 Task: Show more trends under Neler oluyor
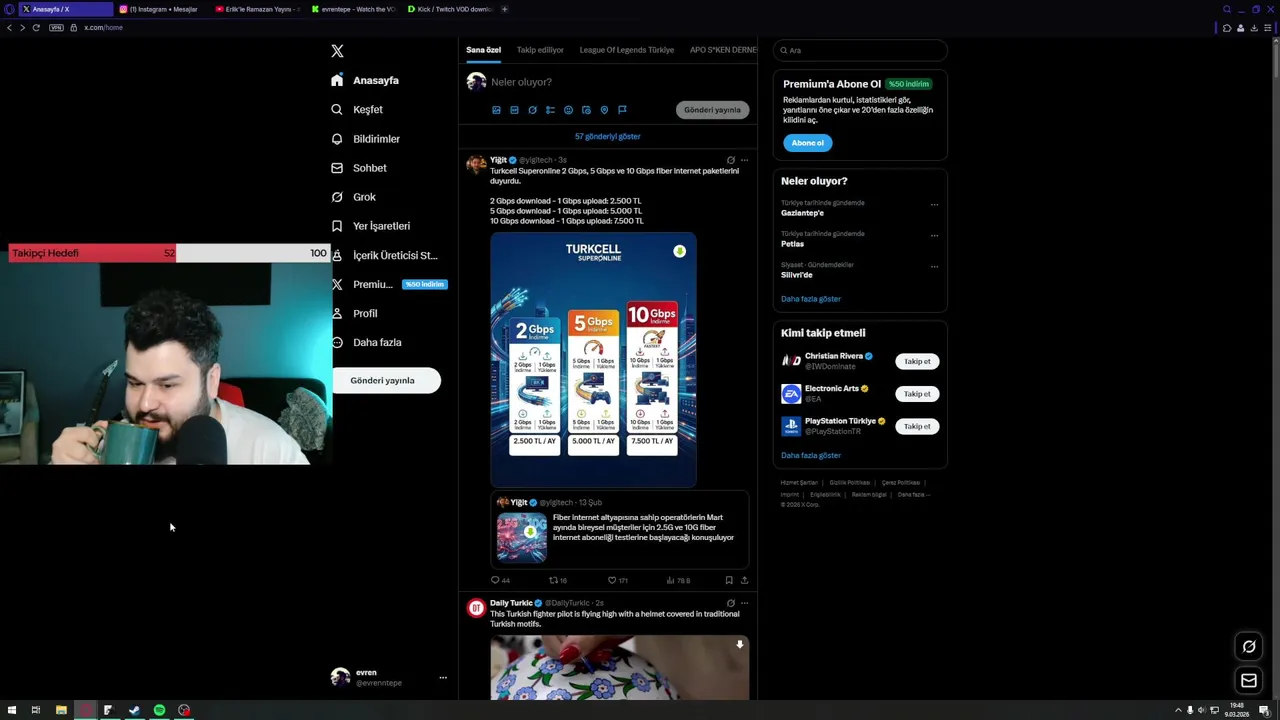[811, 299]
